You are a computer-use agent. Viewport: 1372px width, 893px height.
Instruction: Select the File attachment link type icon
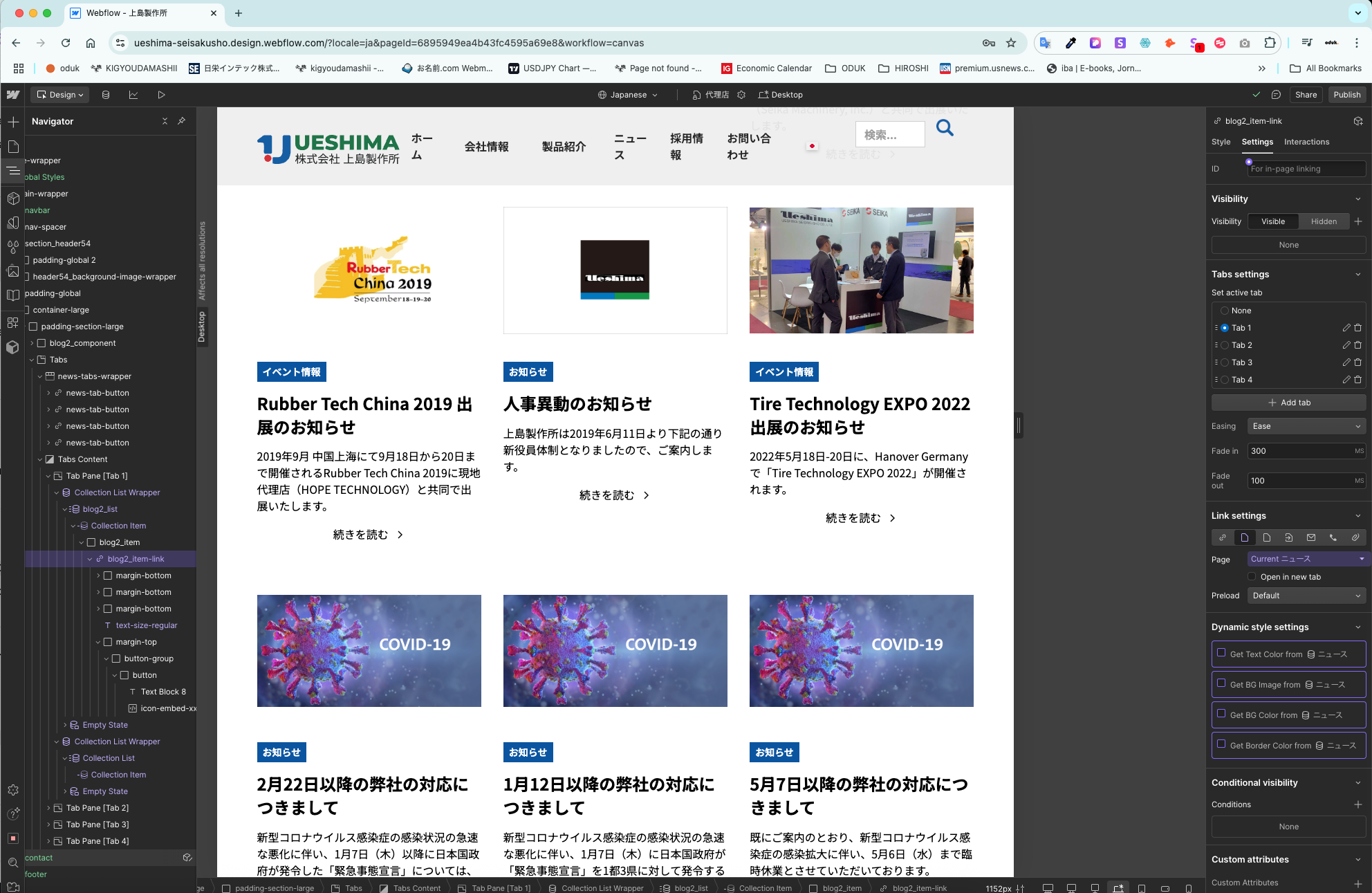(x=1355, y=537)
